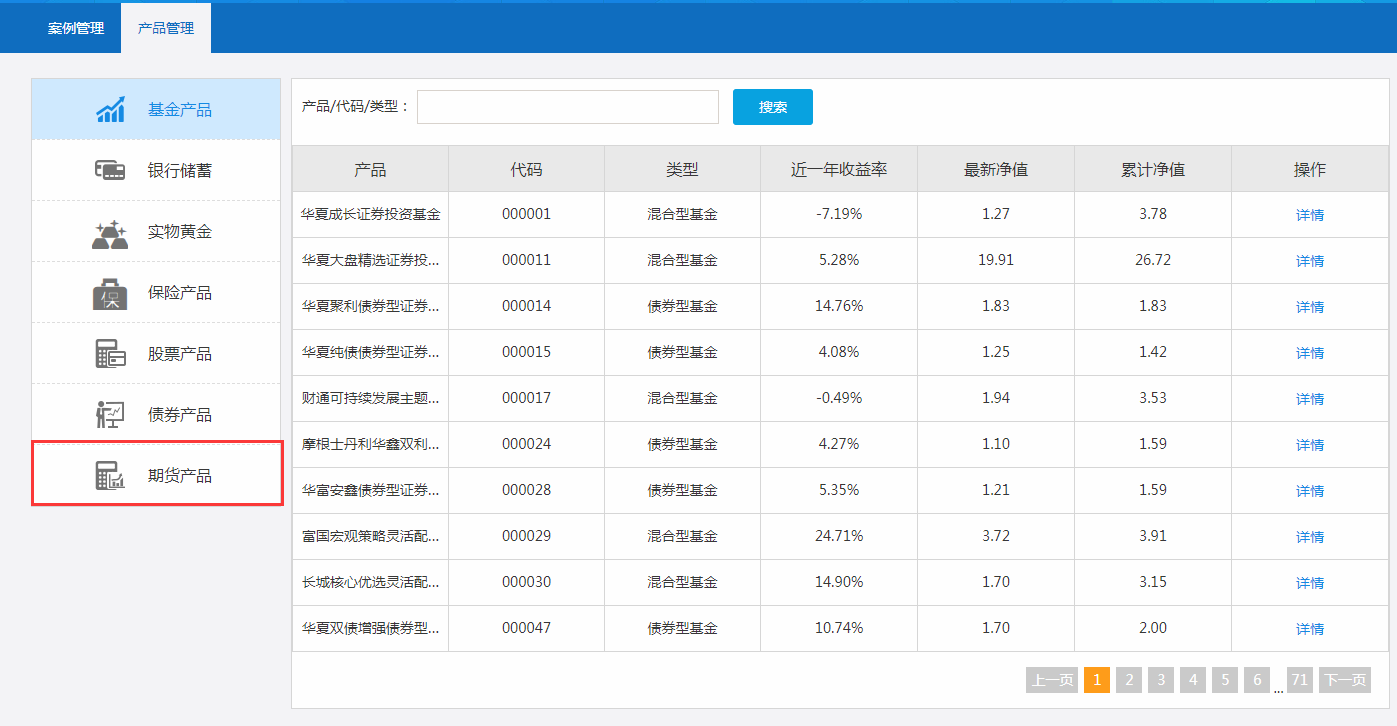Click the insurance products briefcase icon
The image size is (1397, 726).
coord(110,293)
